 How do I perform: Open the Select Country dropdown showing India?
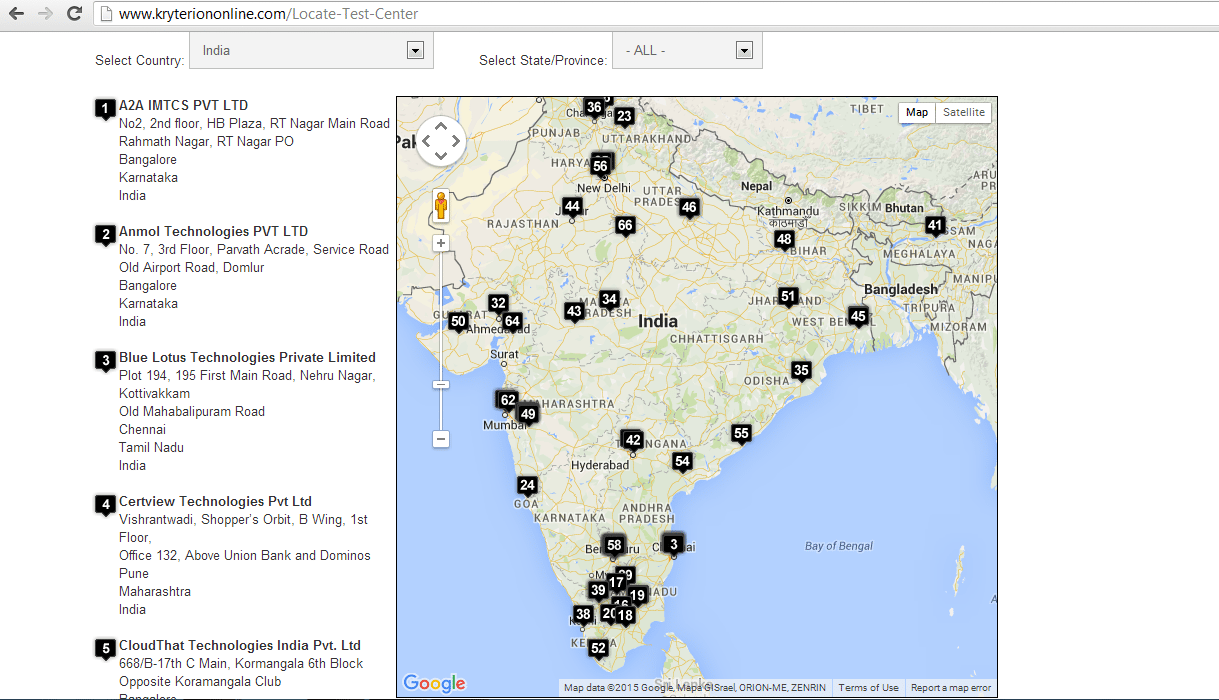click(x=311, y=50)
